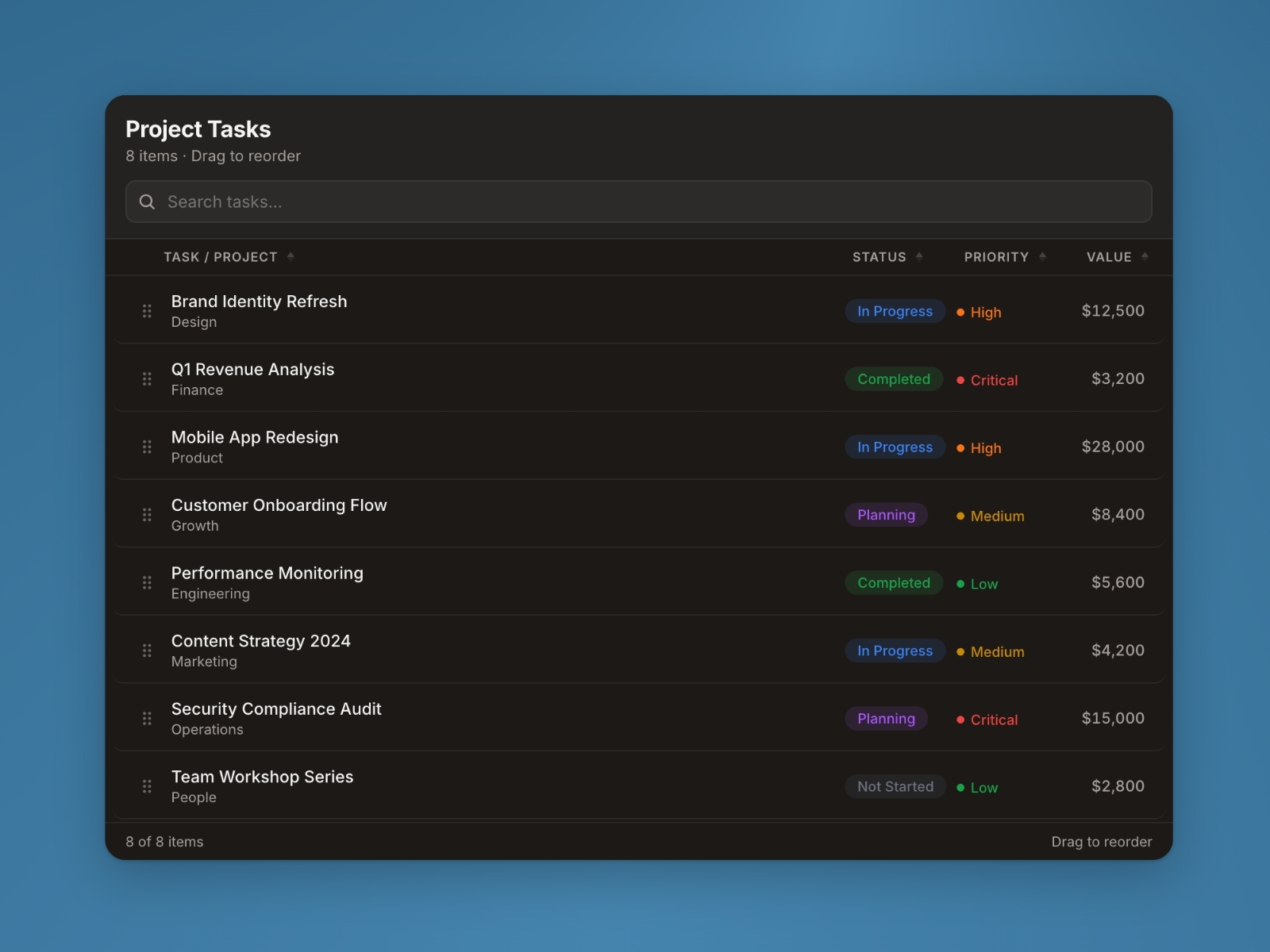
Task: Click High priority of Brand Identity Refresh
Action: 979,312
